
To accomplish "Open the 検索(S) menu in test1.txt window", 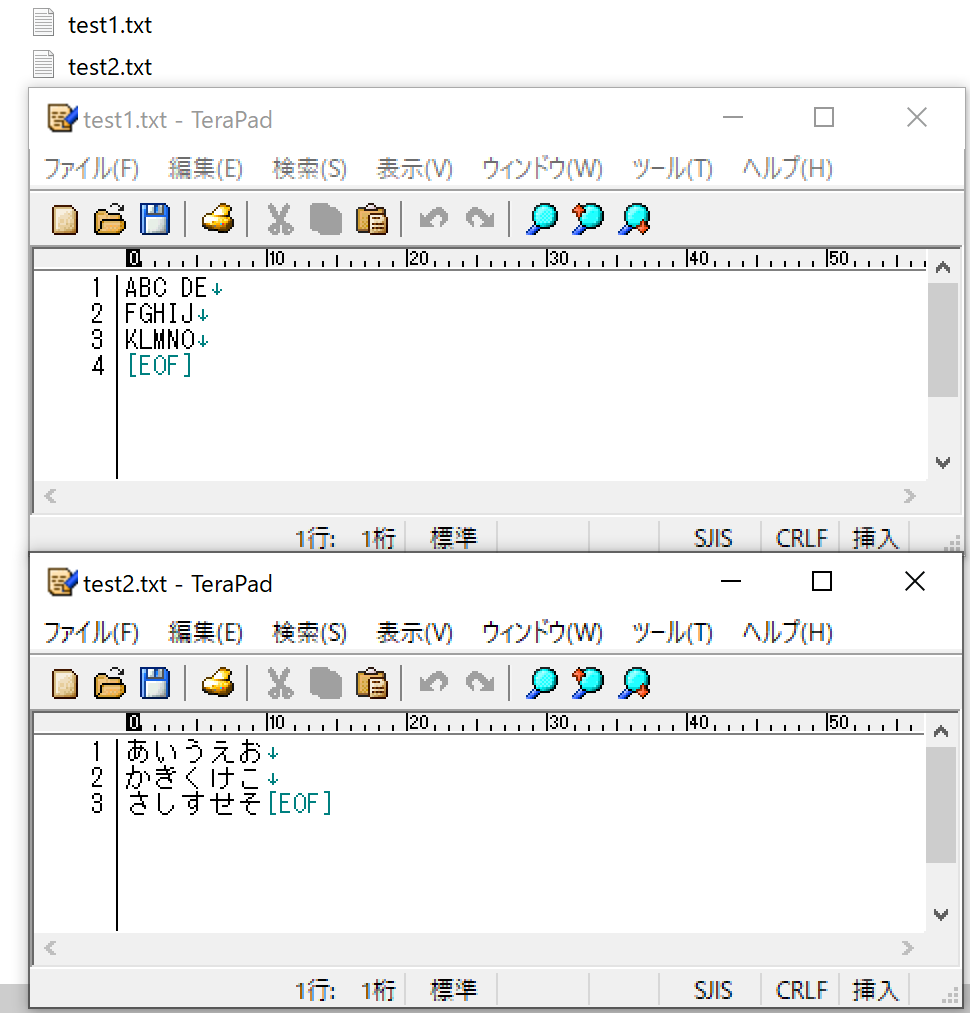I will 309,169.
